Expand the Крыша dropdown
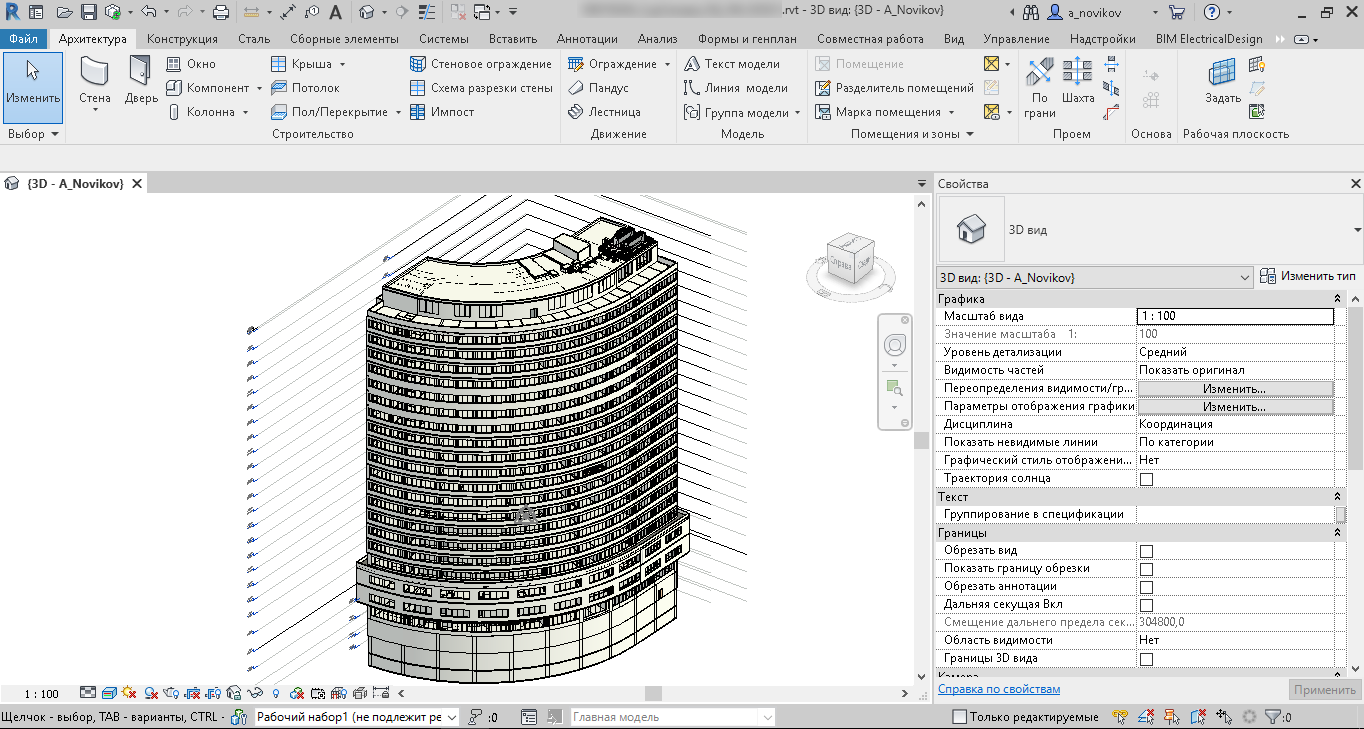The height and width of the screenshot is (729, 1364). tap(341, 64)
